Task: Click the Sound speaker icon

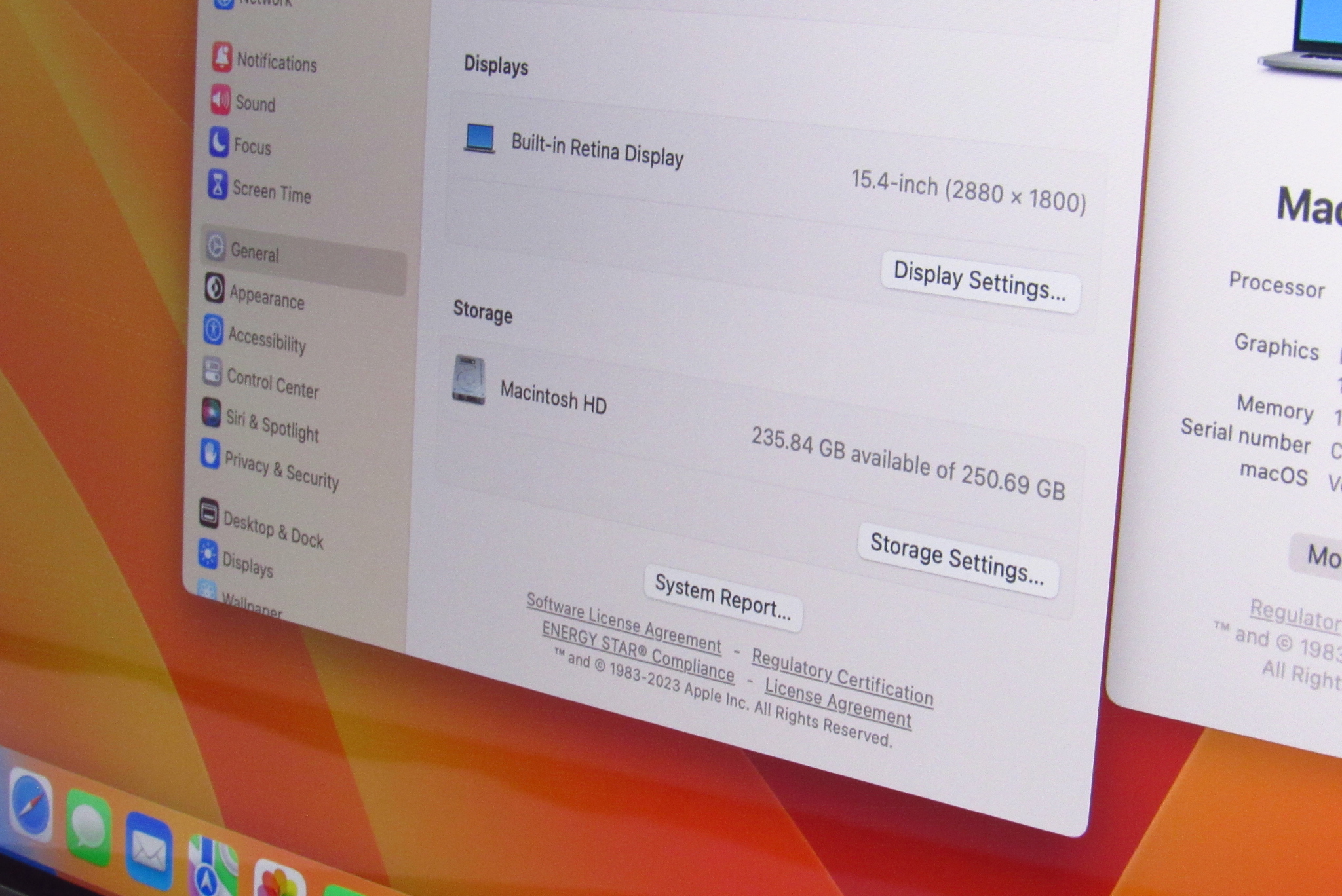Action: click(220, 100)
